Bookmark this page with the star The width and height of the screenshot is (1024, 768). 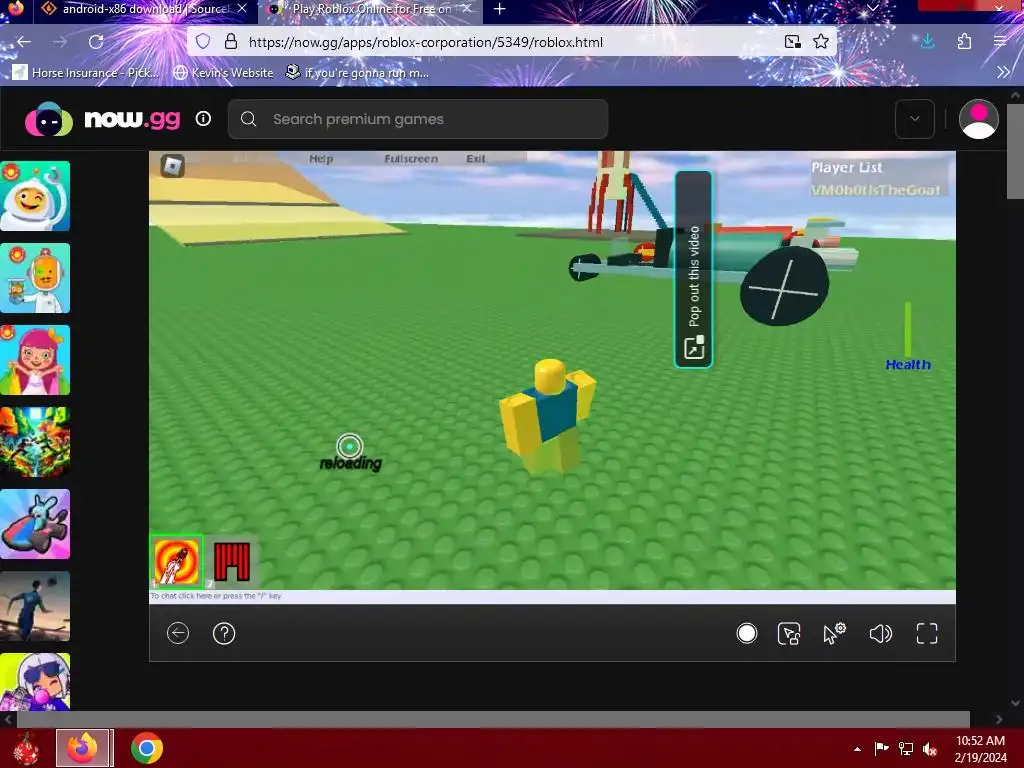coord(821,42)
